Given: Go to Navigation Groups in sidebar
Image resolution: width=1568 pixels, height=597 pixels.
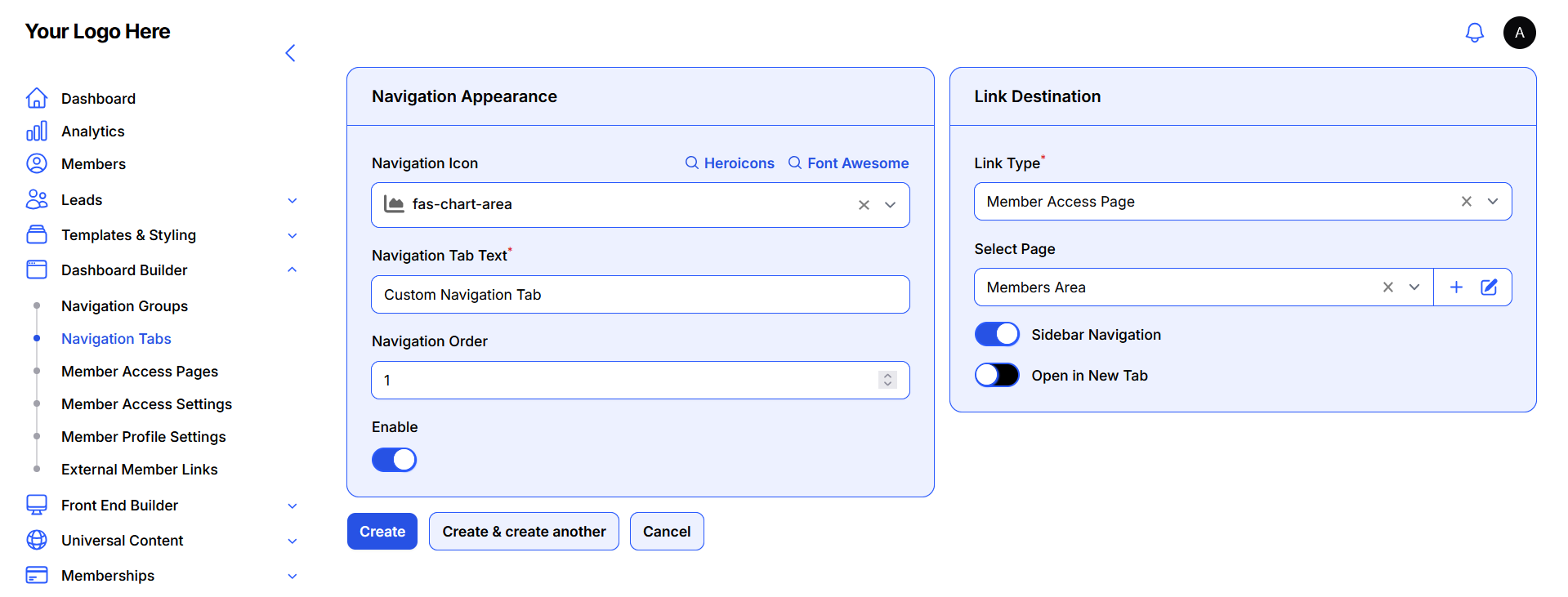Looking at the screenshot, I should 124,306.
